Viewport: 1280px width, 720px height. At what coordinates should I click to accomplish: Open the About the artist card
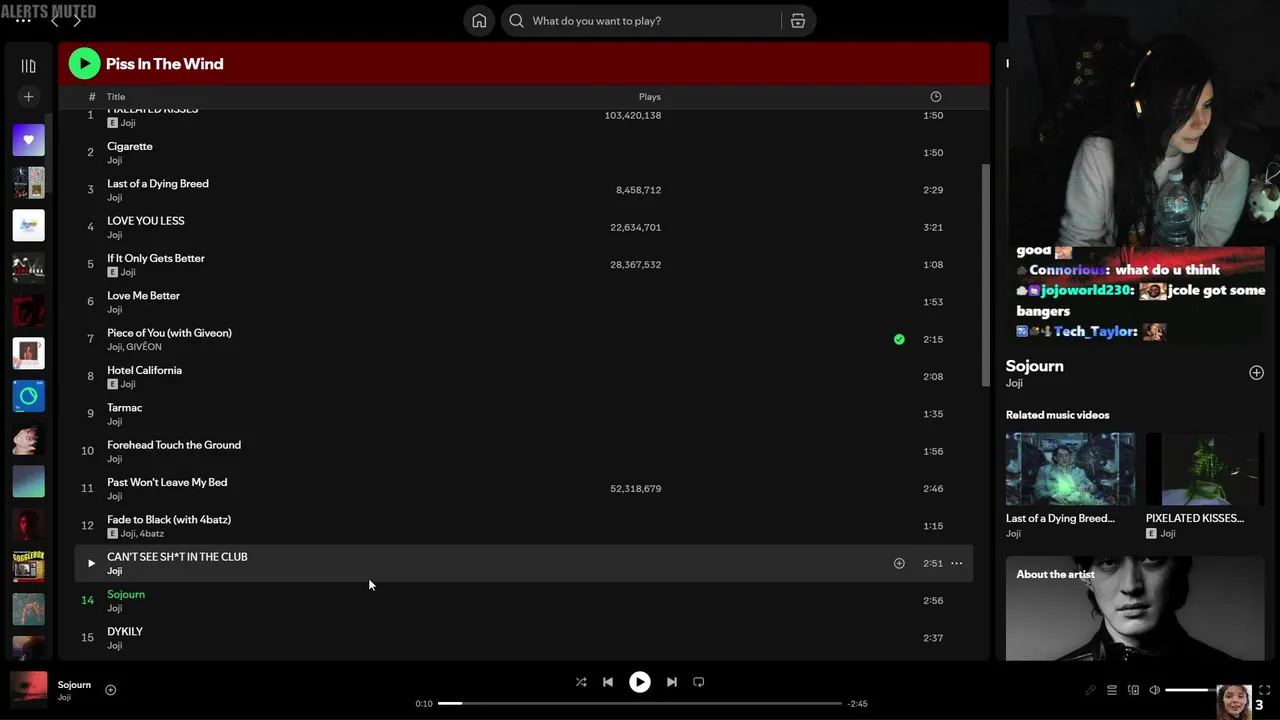(x=1135, y=608)
